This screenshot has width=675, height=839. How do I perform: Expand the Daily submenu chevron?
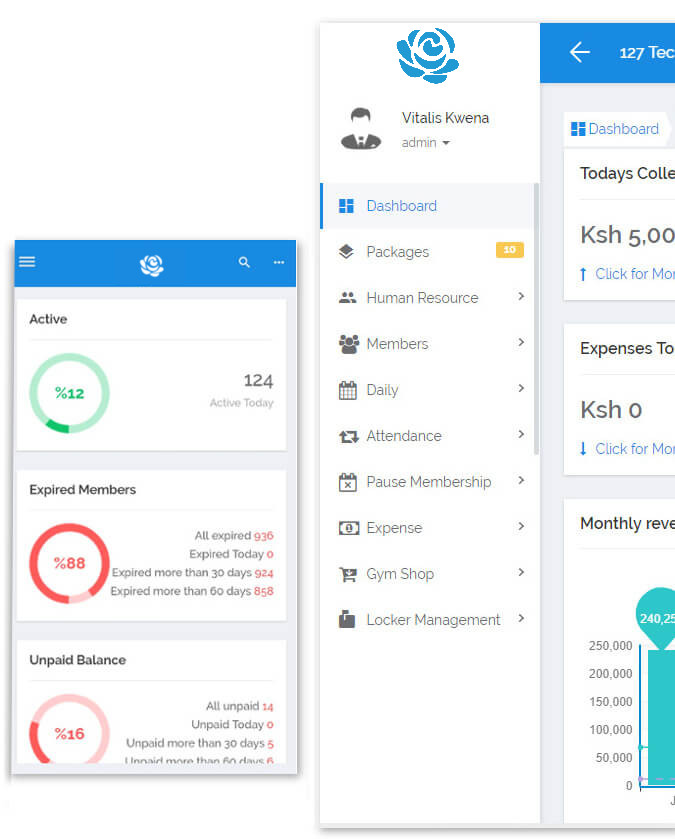click(521, 388)
